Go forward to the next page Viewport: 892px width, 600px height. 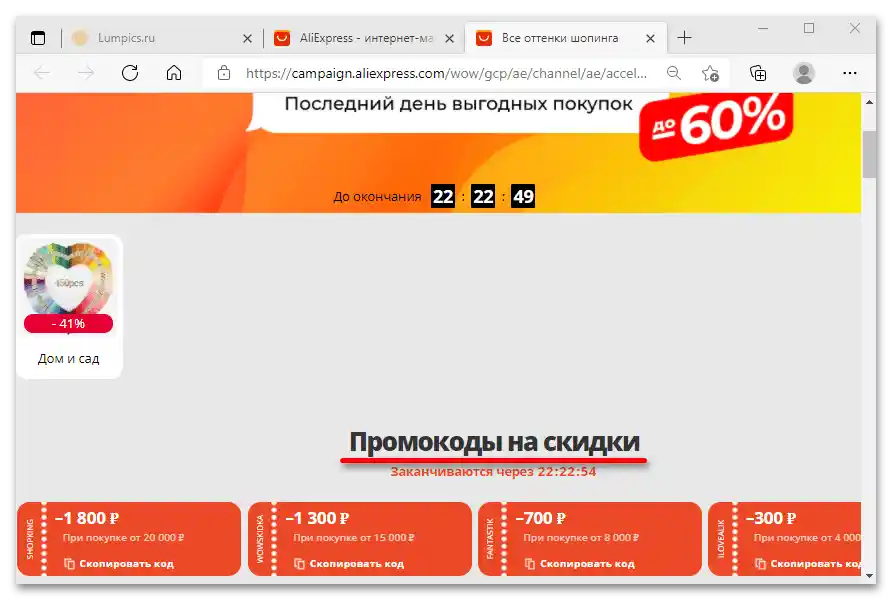coord(86,73)
